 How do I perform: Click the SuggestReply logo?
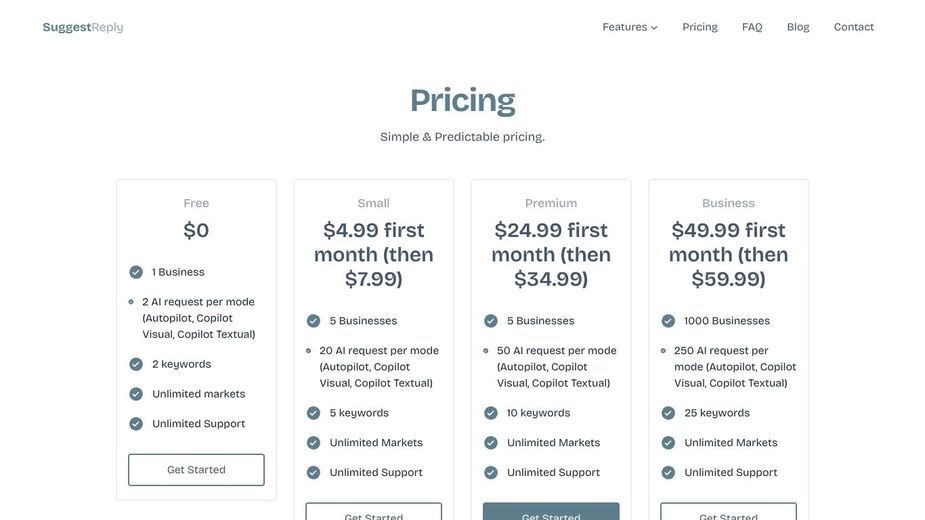tap(83, 27)
